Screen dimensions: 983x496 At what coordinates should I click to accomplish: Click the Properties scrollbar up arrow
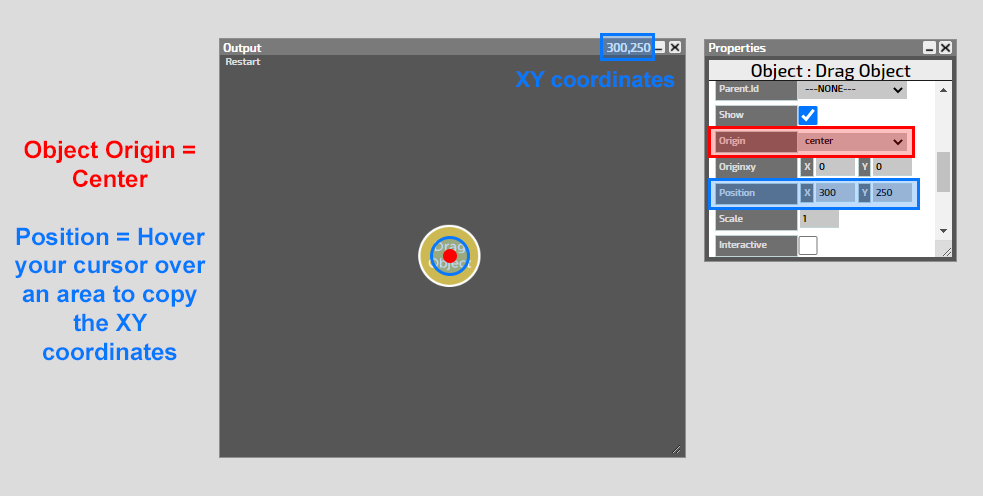click(944, 90)
